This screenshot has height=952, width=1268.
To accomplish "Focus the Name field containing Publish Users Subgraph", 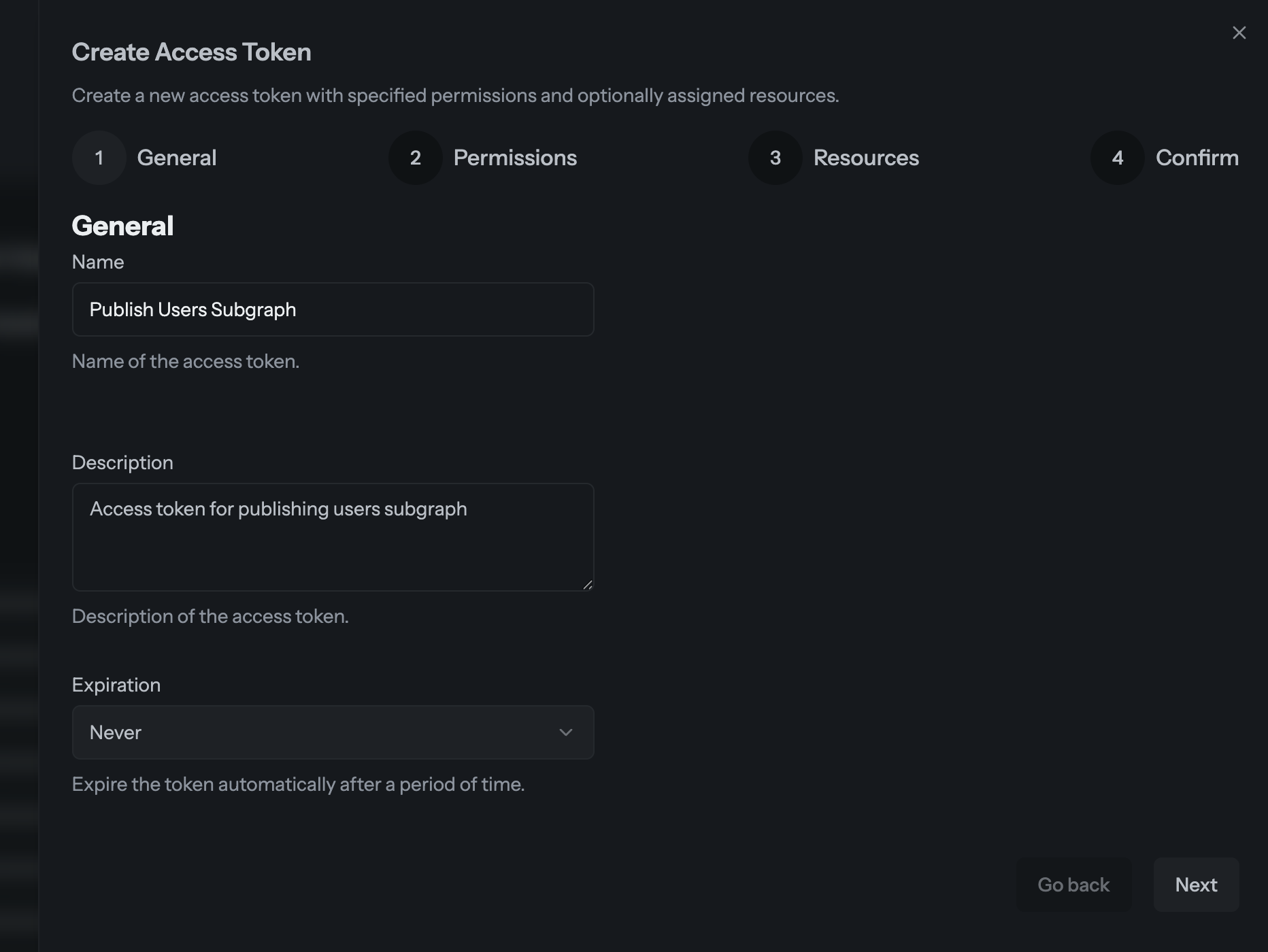I will tap(333, 309).
